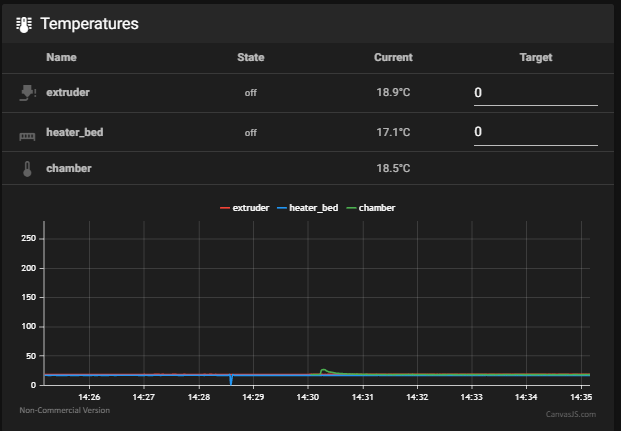Click the 14:26 time axis label
Screen dimensions: 621x431
[x=89, y=397]
